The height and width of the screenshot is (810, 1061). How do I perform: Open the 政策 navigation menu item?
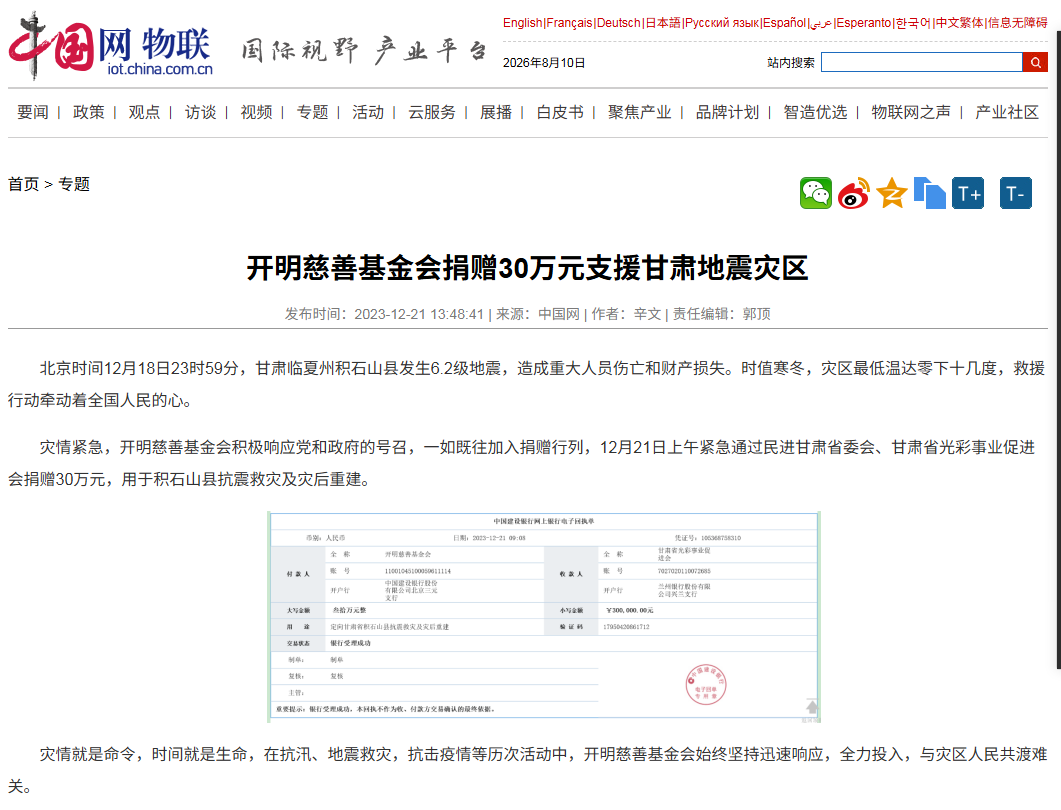point(89,112)
